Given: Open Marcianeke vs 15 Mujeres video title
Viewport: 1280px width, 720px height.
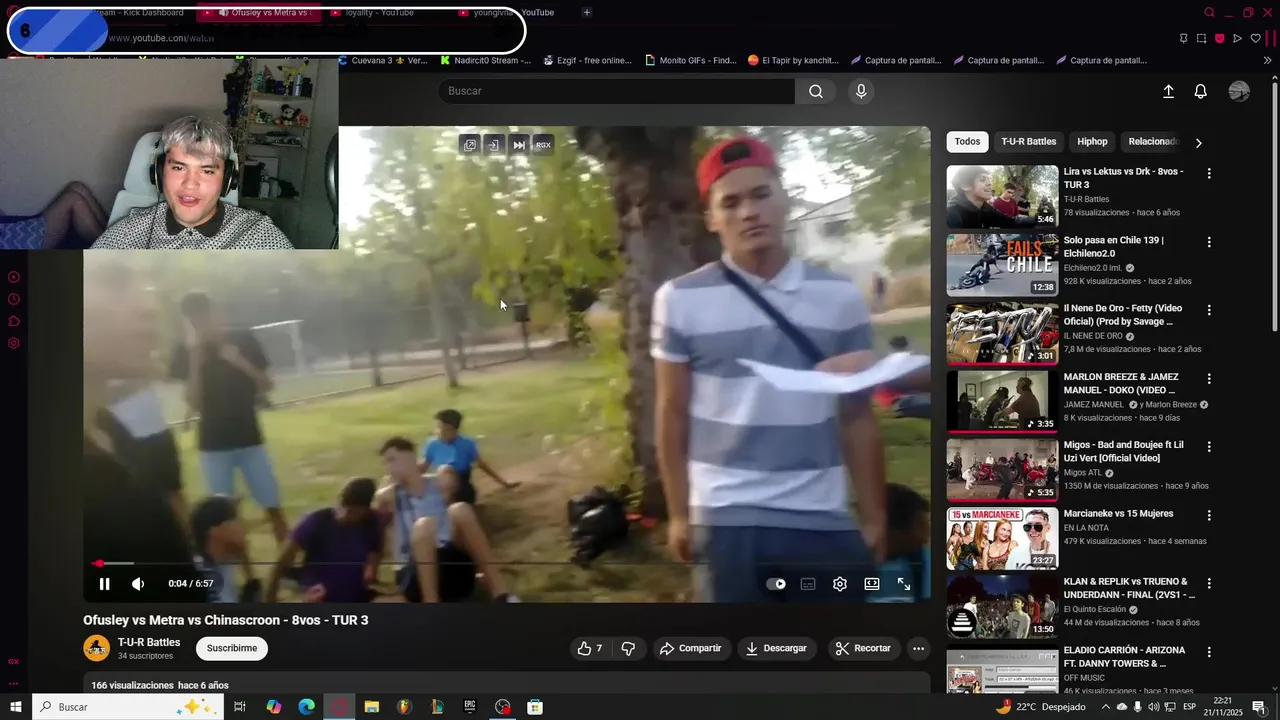Looking at the screenshot, I should (x=1118, y=514).
